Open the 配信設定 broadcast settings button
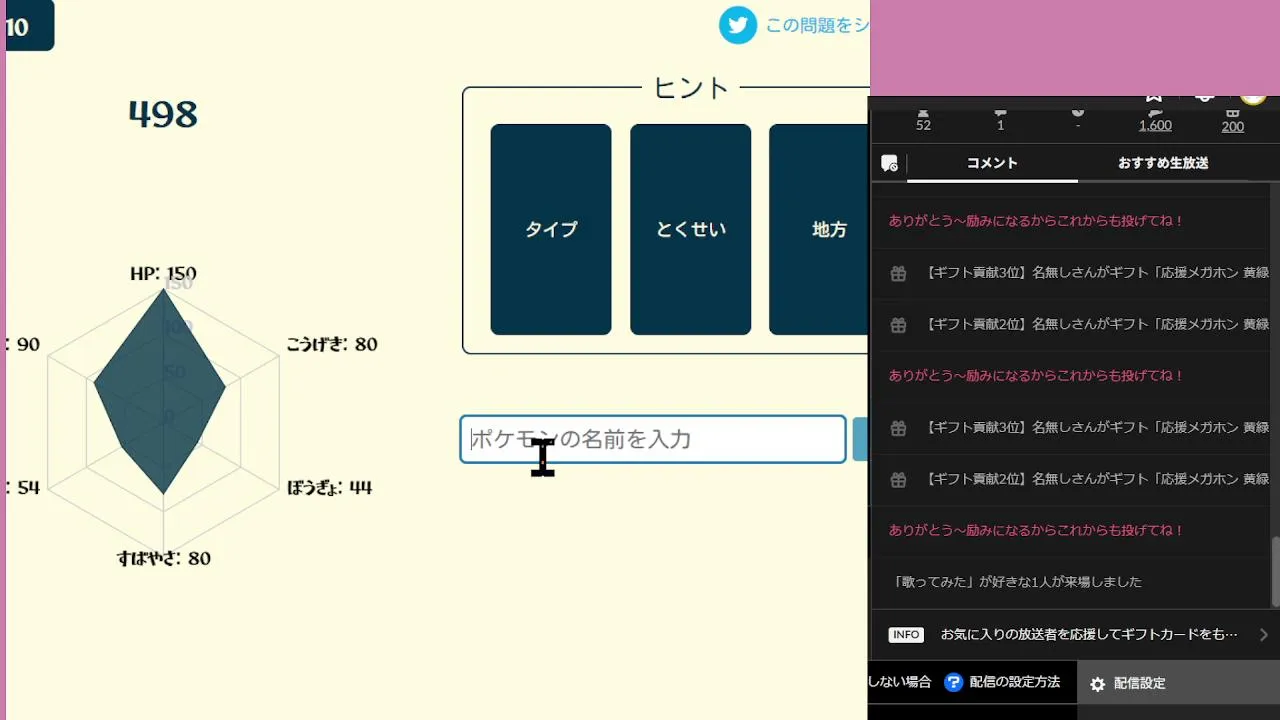 click(1178, 683)
